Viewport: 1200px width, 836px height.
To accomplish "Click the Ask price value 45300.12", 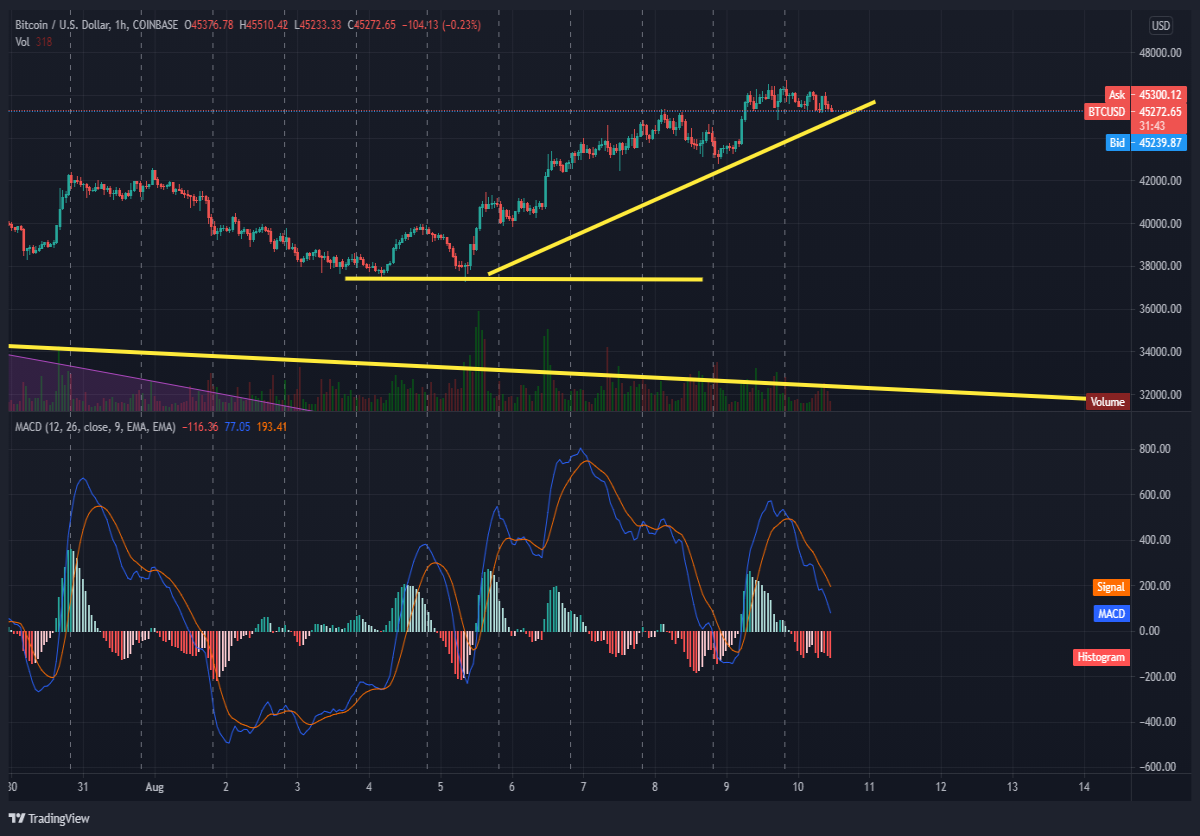I will 1159,94.
